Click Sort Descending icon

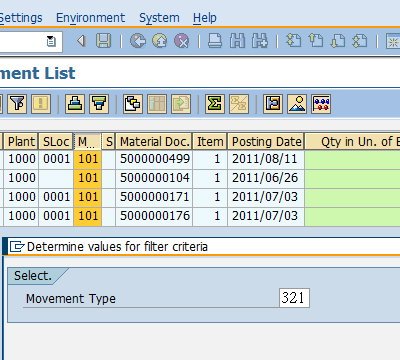click(x=99, y=104)
